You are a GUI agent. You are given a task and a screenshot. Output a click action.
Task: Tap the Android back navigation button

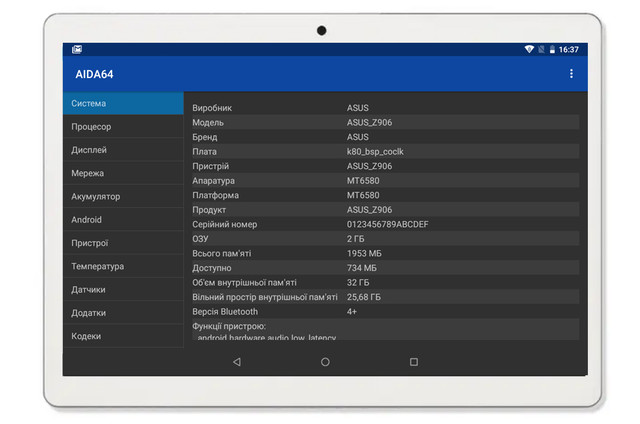point(236,362)
